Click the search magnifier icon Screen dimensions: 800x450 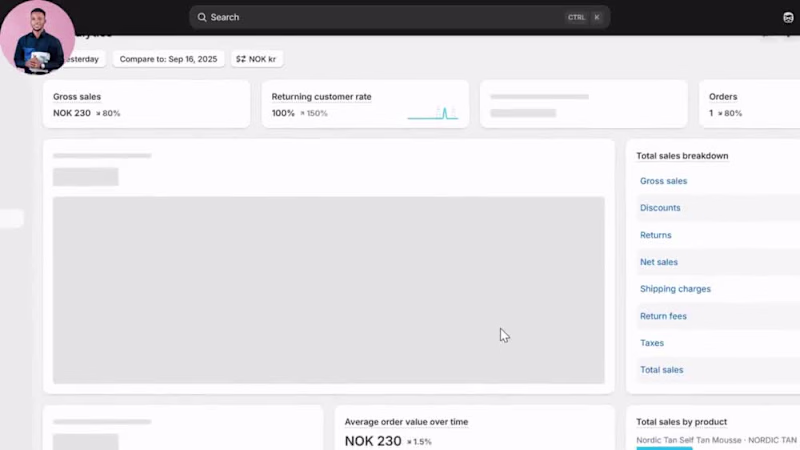[x=202, y=17]
